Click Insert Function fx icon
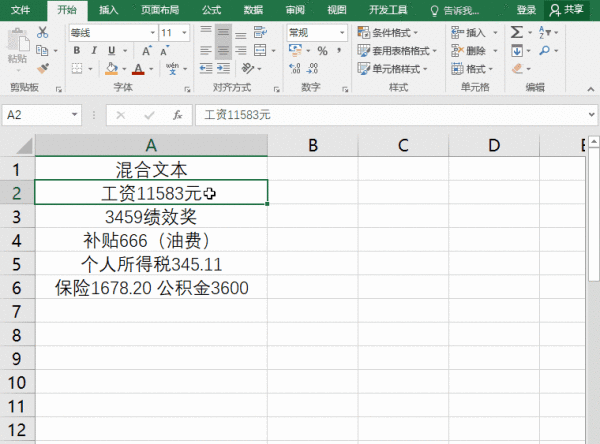This screenshot has width=600, height=444. coord(177,115)
